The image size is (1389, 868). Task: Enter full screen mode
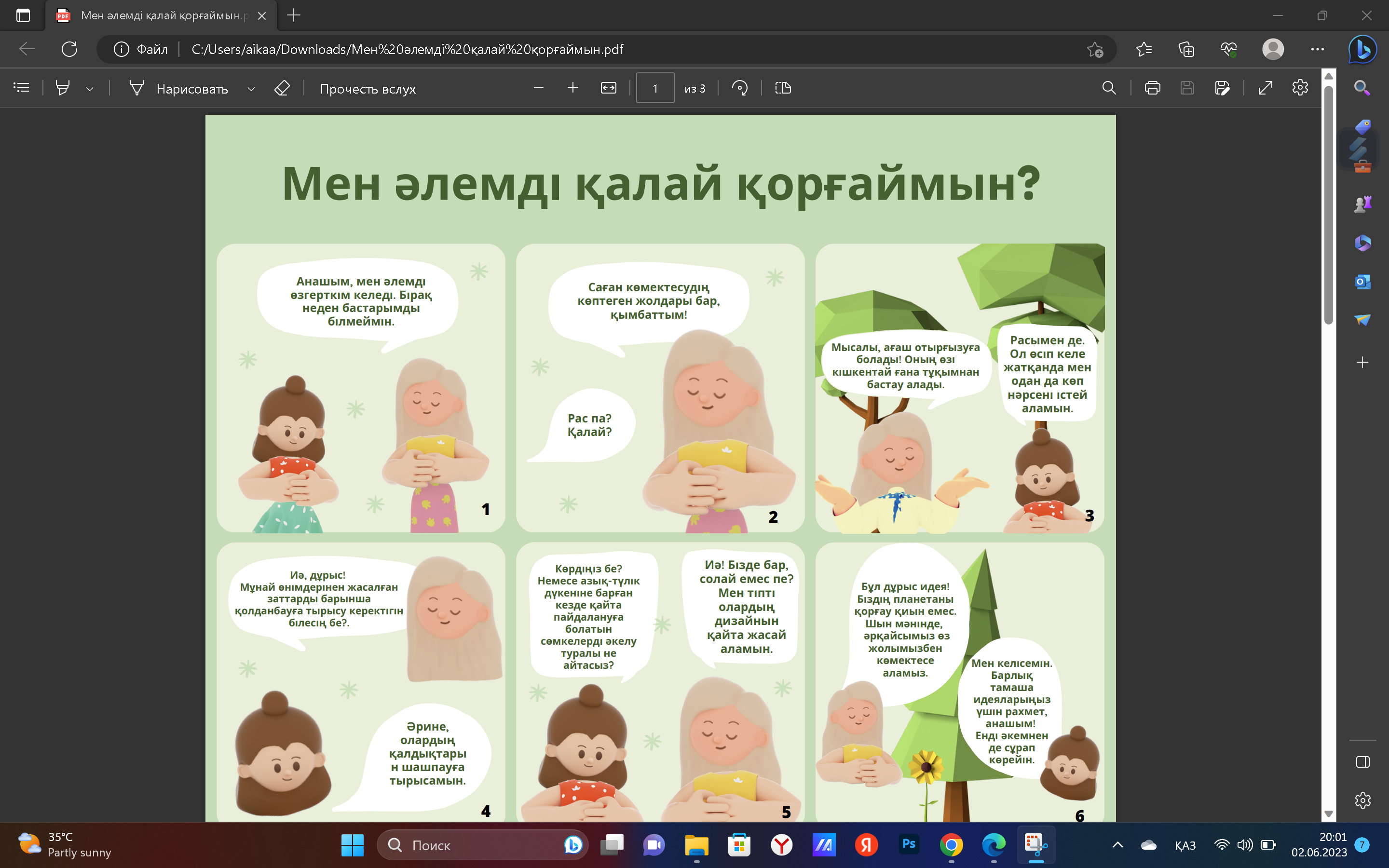tap(1265, 88)
